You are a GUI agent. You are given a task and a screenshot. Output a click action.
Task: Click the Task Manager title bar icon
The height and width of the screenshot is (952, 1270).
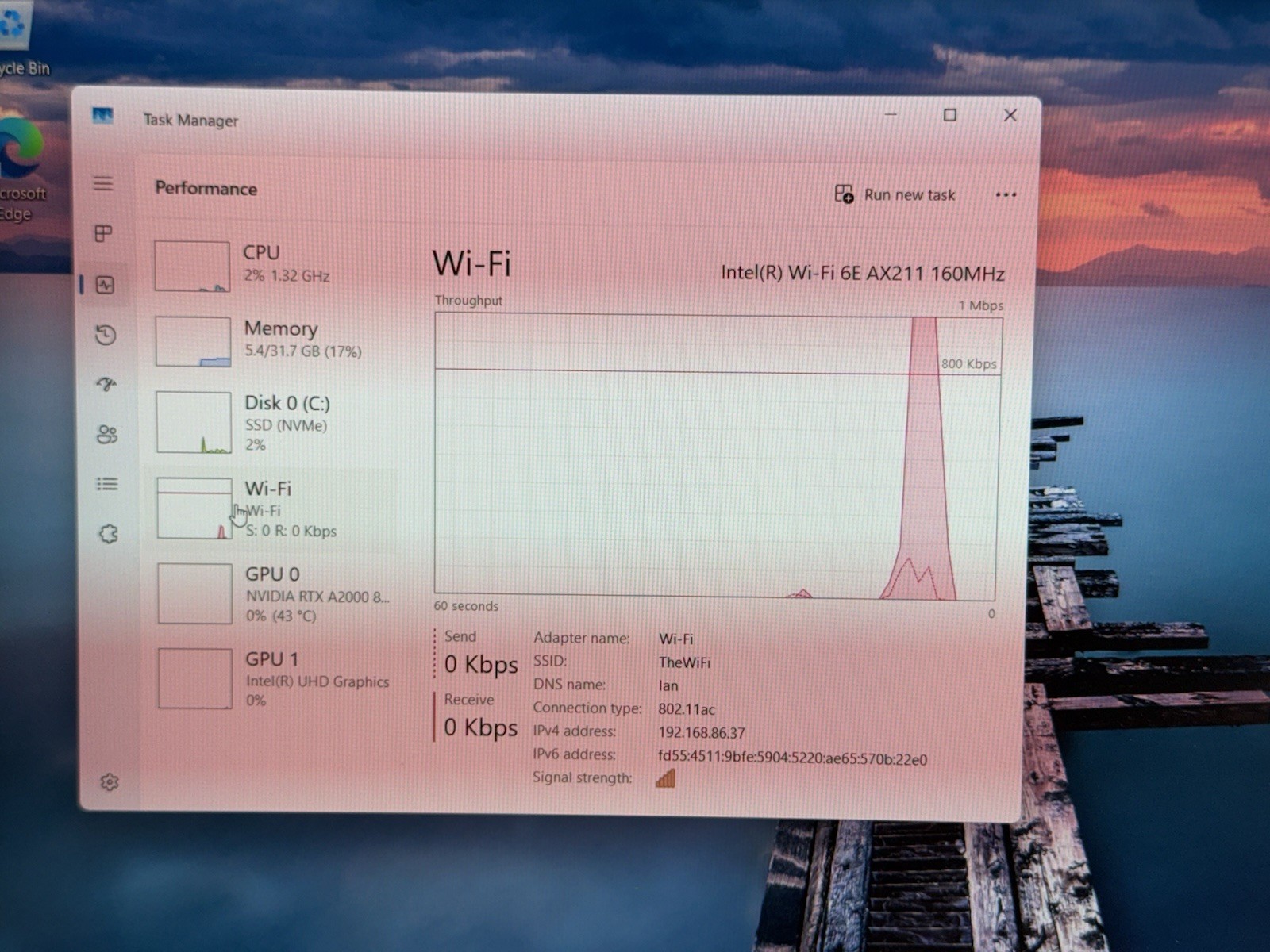(102, 117)
